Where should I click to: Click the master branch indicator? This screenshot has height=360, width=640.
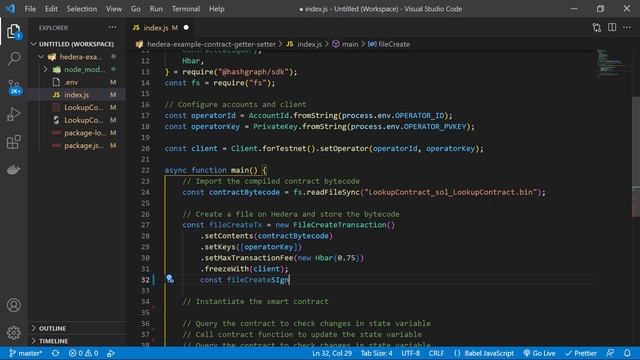click(25, 353)
